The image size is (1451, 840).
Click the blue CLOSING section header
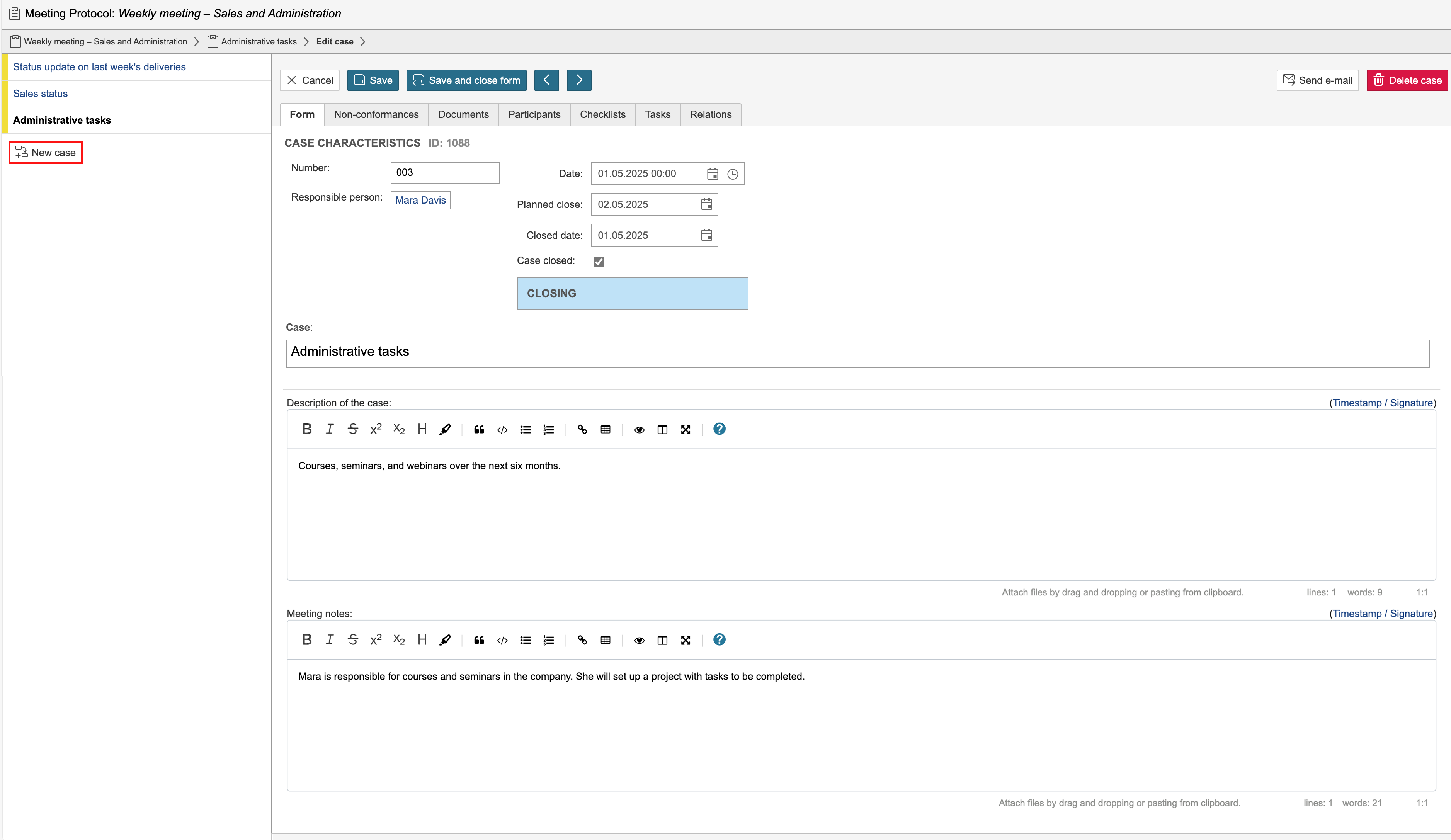tap(632, 294)
